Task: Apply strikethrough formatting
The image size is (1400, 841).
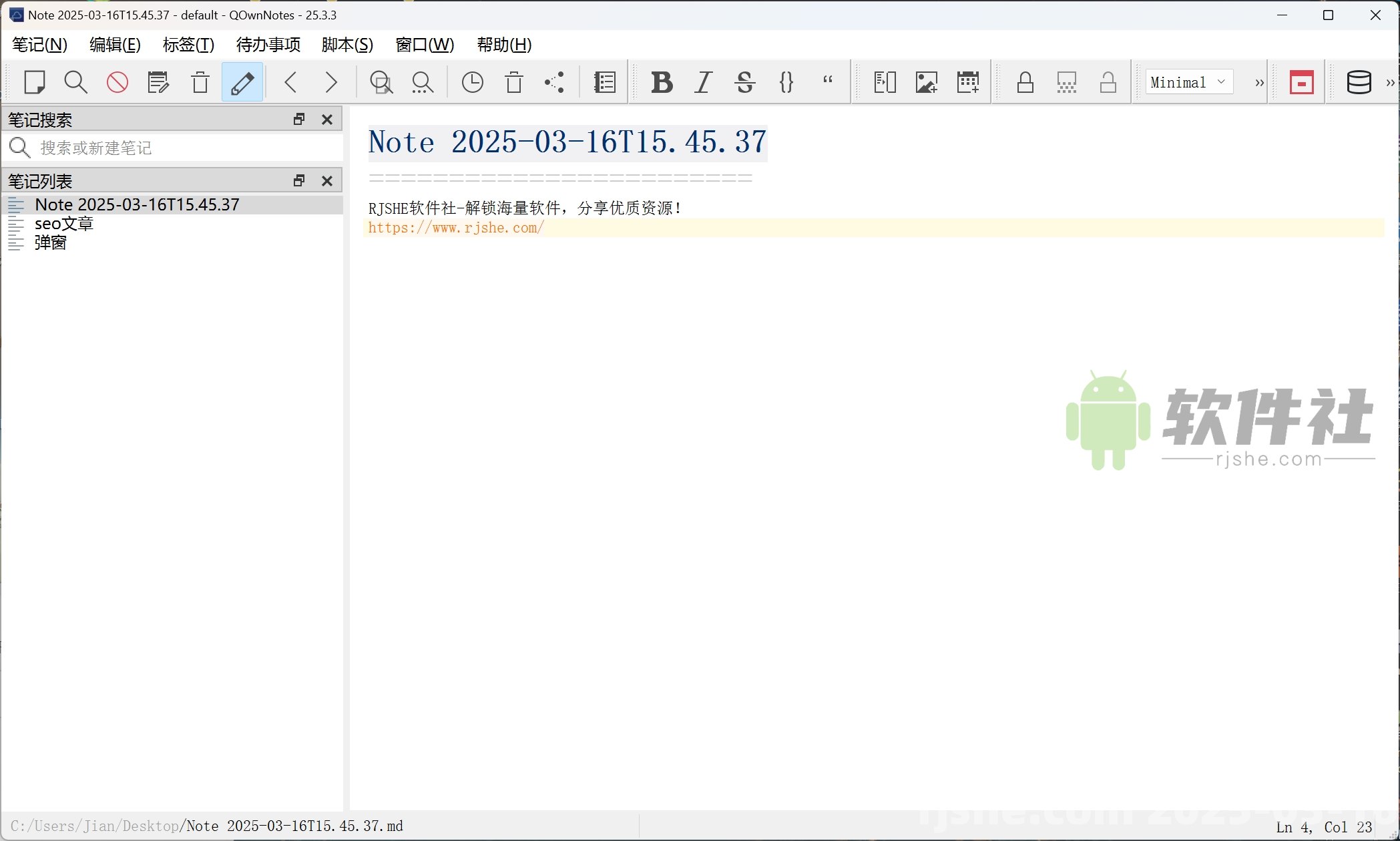Action: coord(745,82)
